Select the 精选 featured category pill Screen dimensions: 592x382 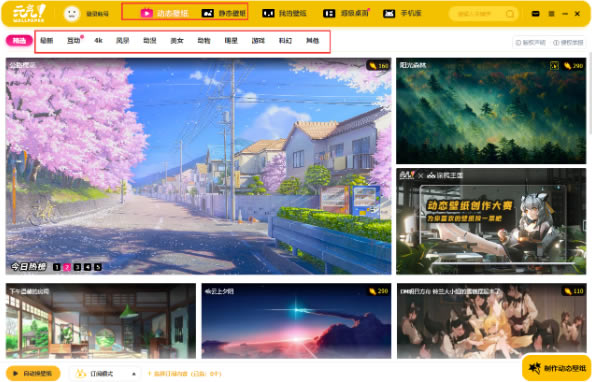[19, 40]
